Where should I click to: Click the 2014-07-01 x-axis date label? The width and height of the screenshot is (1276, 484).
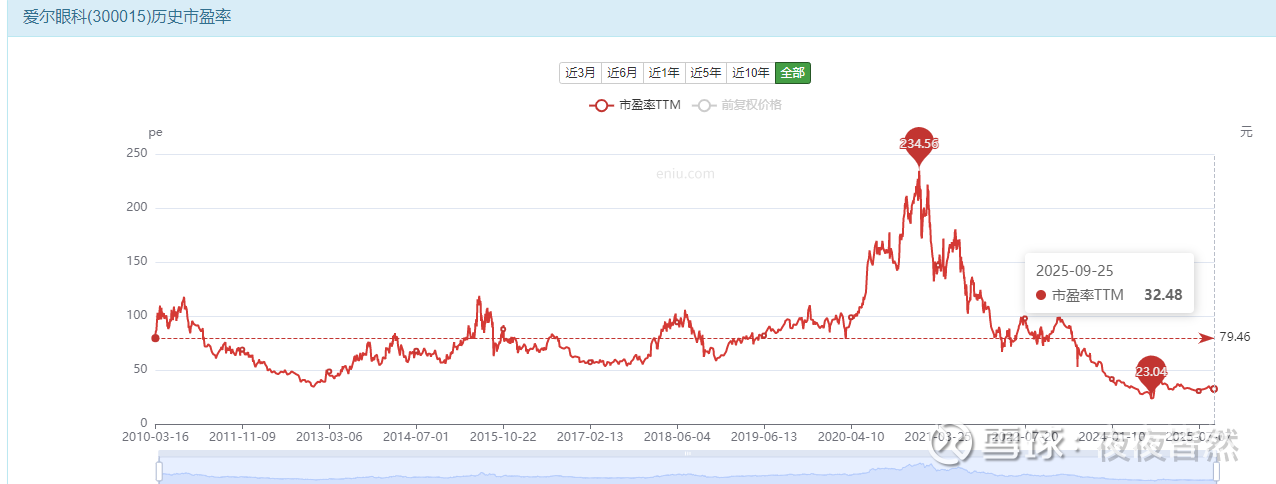click(415, 437)
